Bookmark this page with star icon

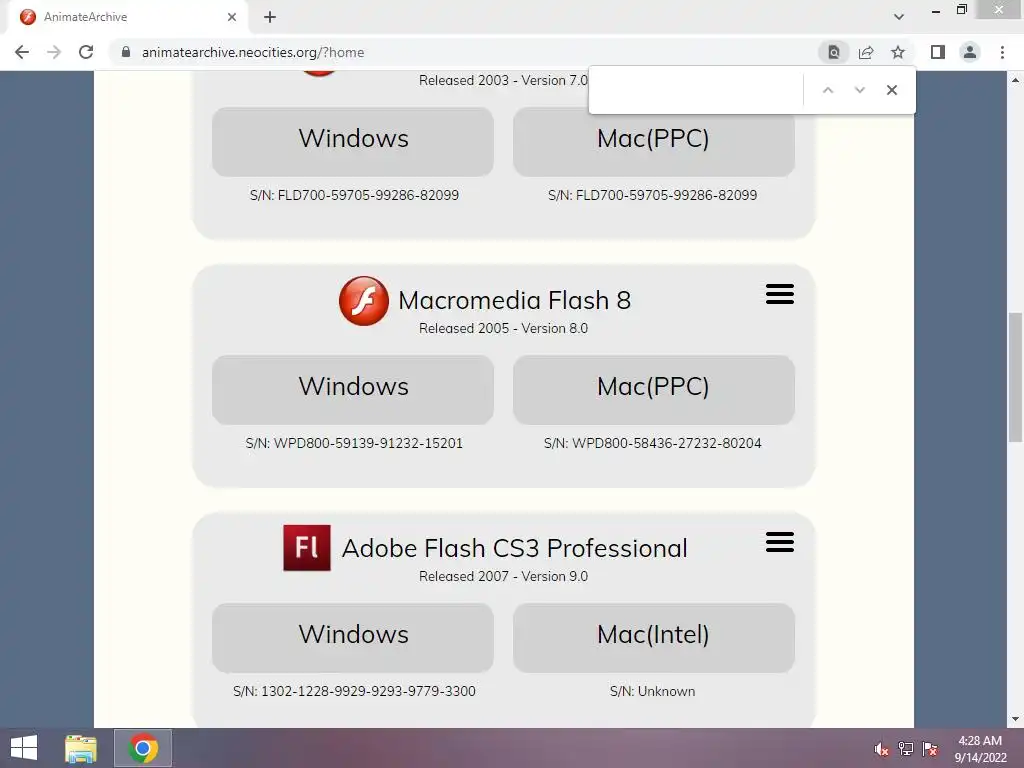898,52
